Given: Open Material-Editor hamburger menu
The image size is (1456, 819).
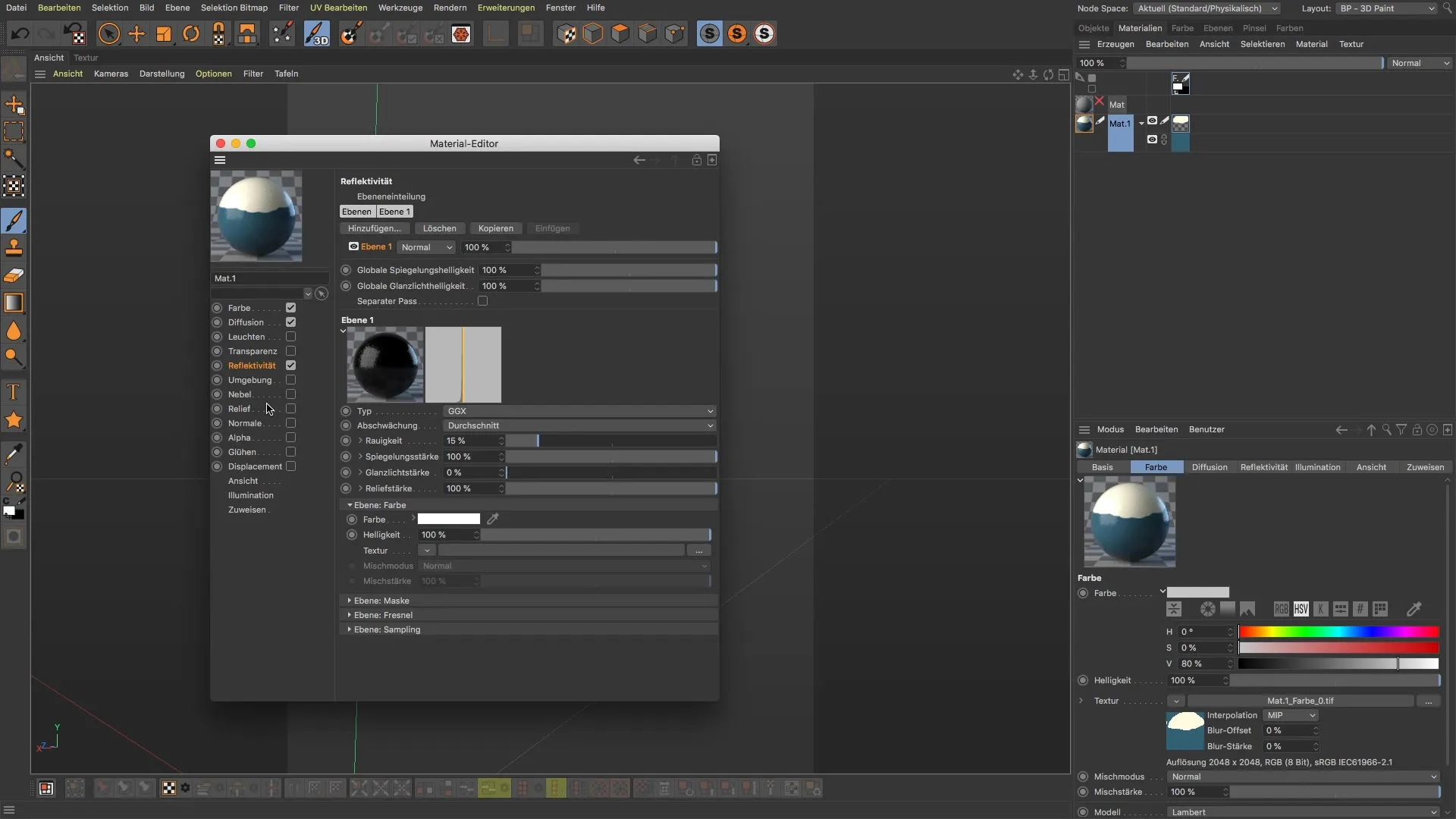Looking at the screenshot, I should [220, 160].
